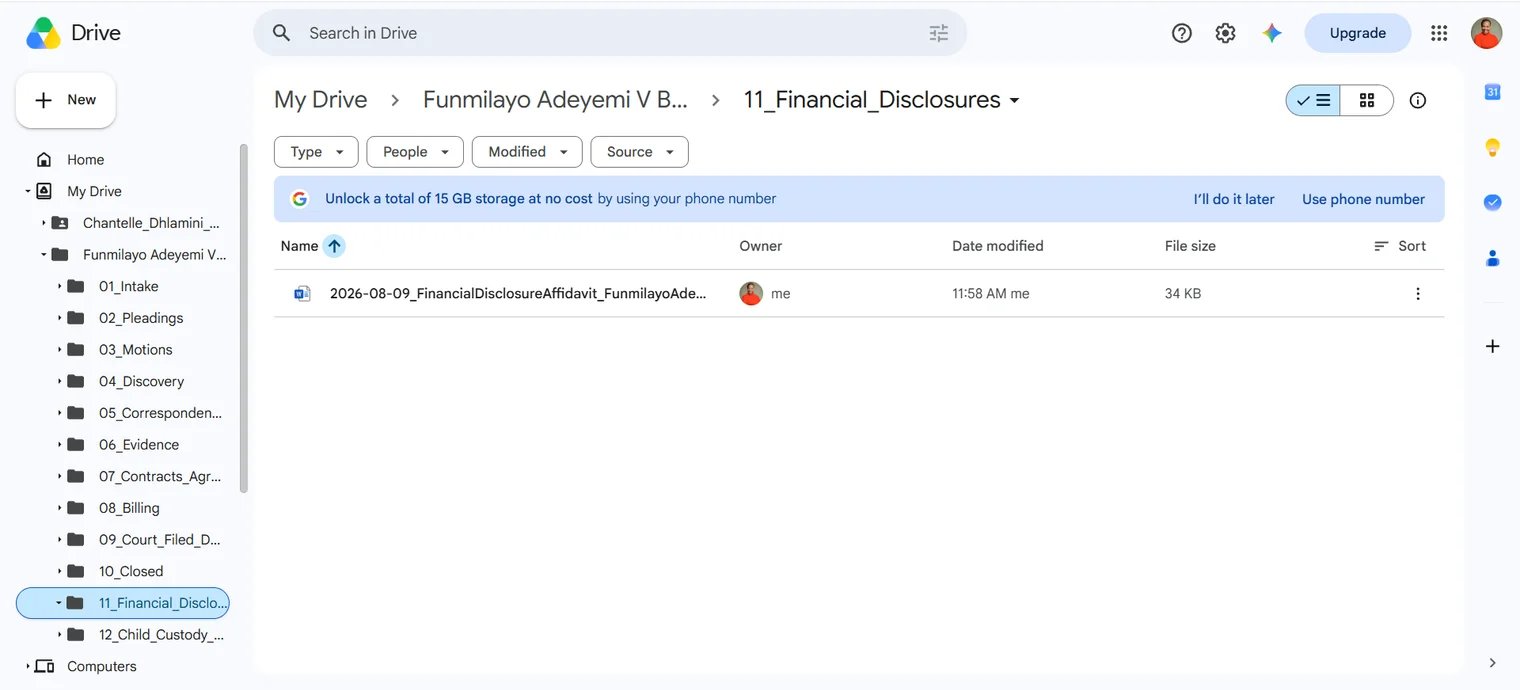Expand the Chantelle_Dhlamini folder arrow

point(44,223)
